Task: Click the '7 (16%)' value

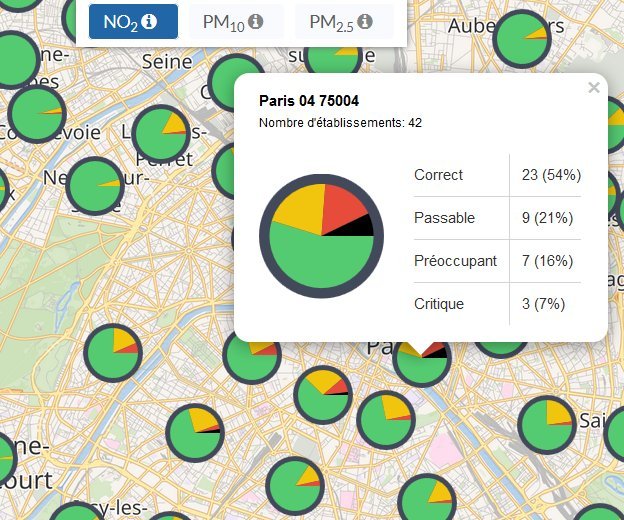Action: click(x=547, y=261)
